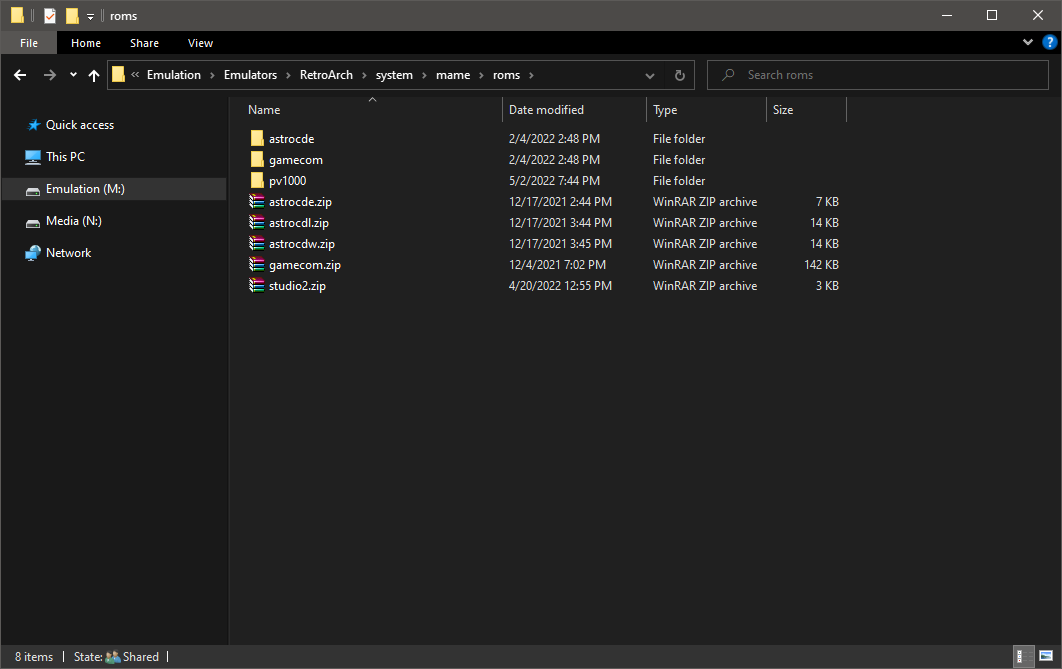Click into the Search roms field
Viewport: 1062px width, 669px height.
point(878,75)
